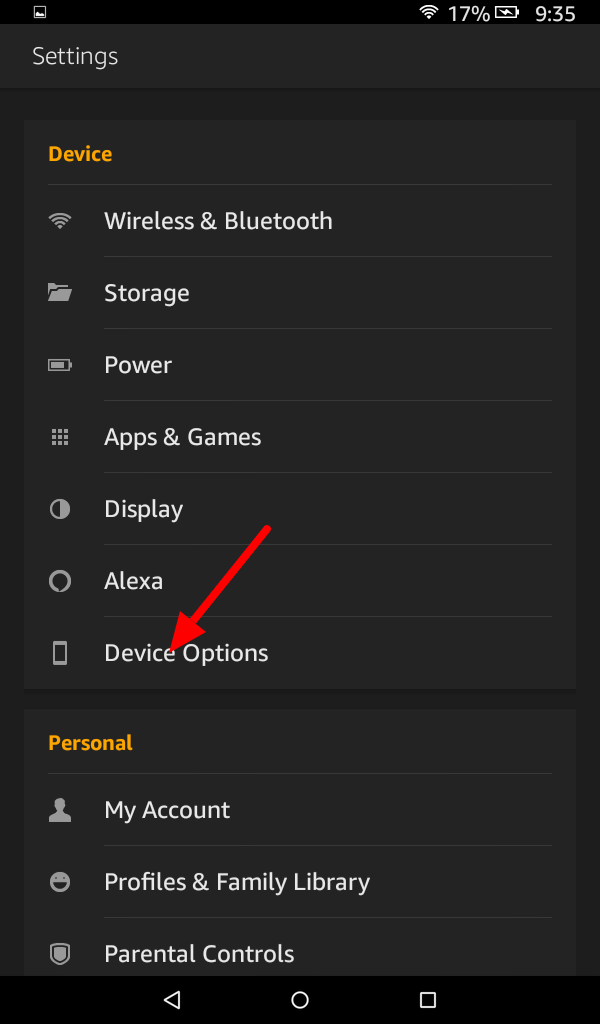
Task: Open Device Options
Action: 300,652
